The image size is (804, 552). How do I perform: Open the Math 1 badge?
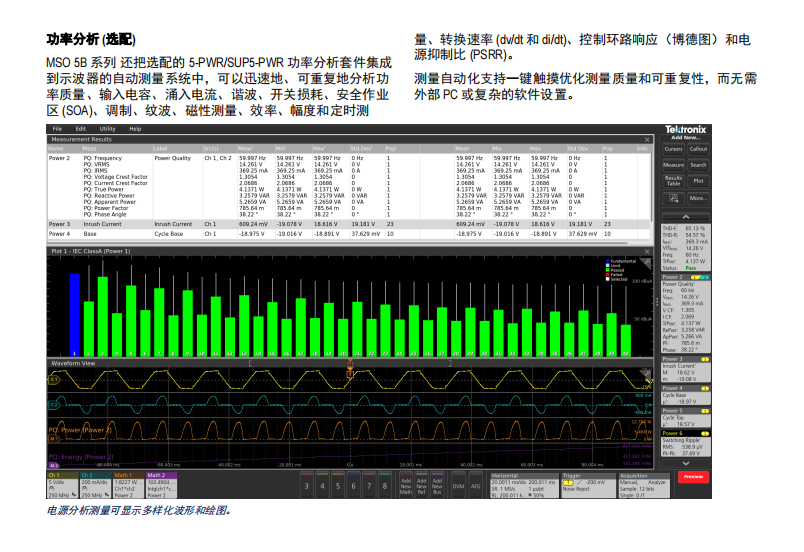click(x=129, y=485)
